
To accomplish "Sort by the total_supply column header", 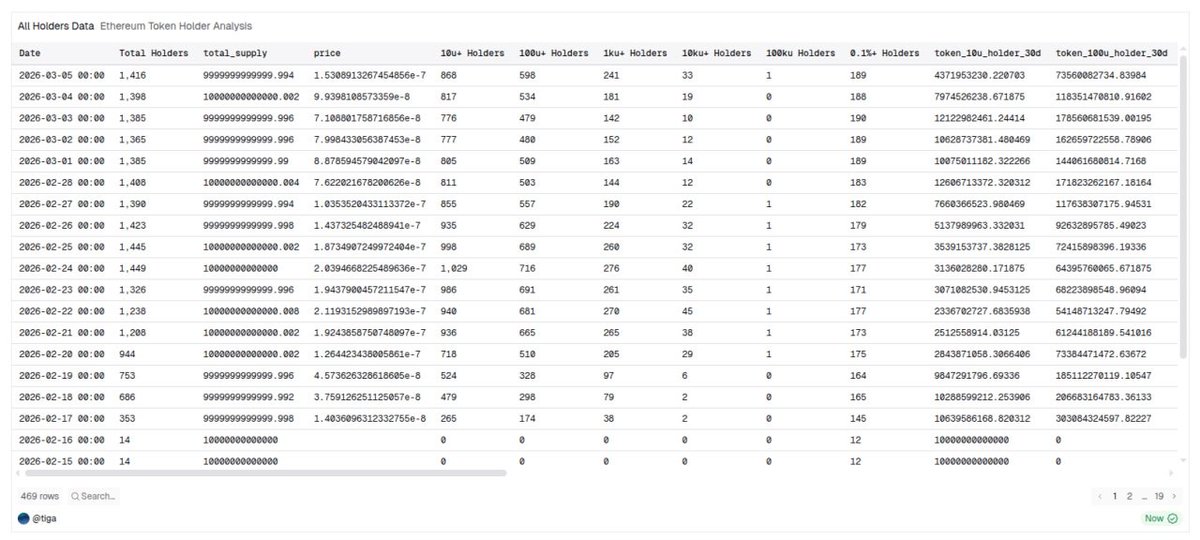I will click(235, 53).
